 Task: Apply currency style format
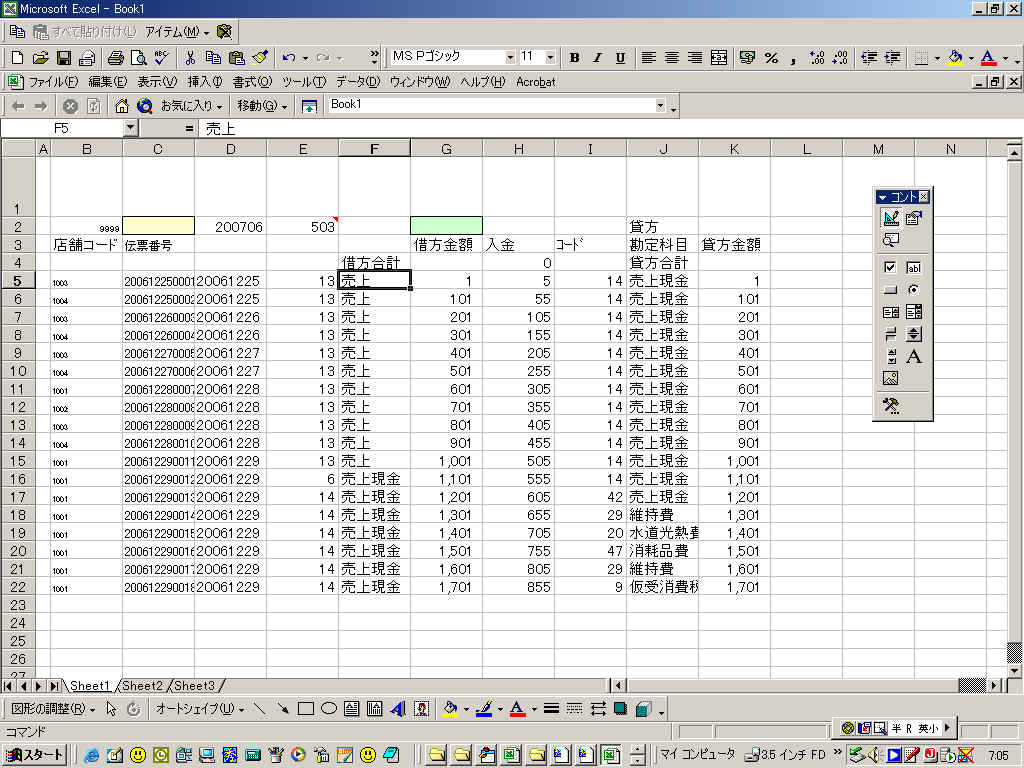point(747,57)
